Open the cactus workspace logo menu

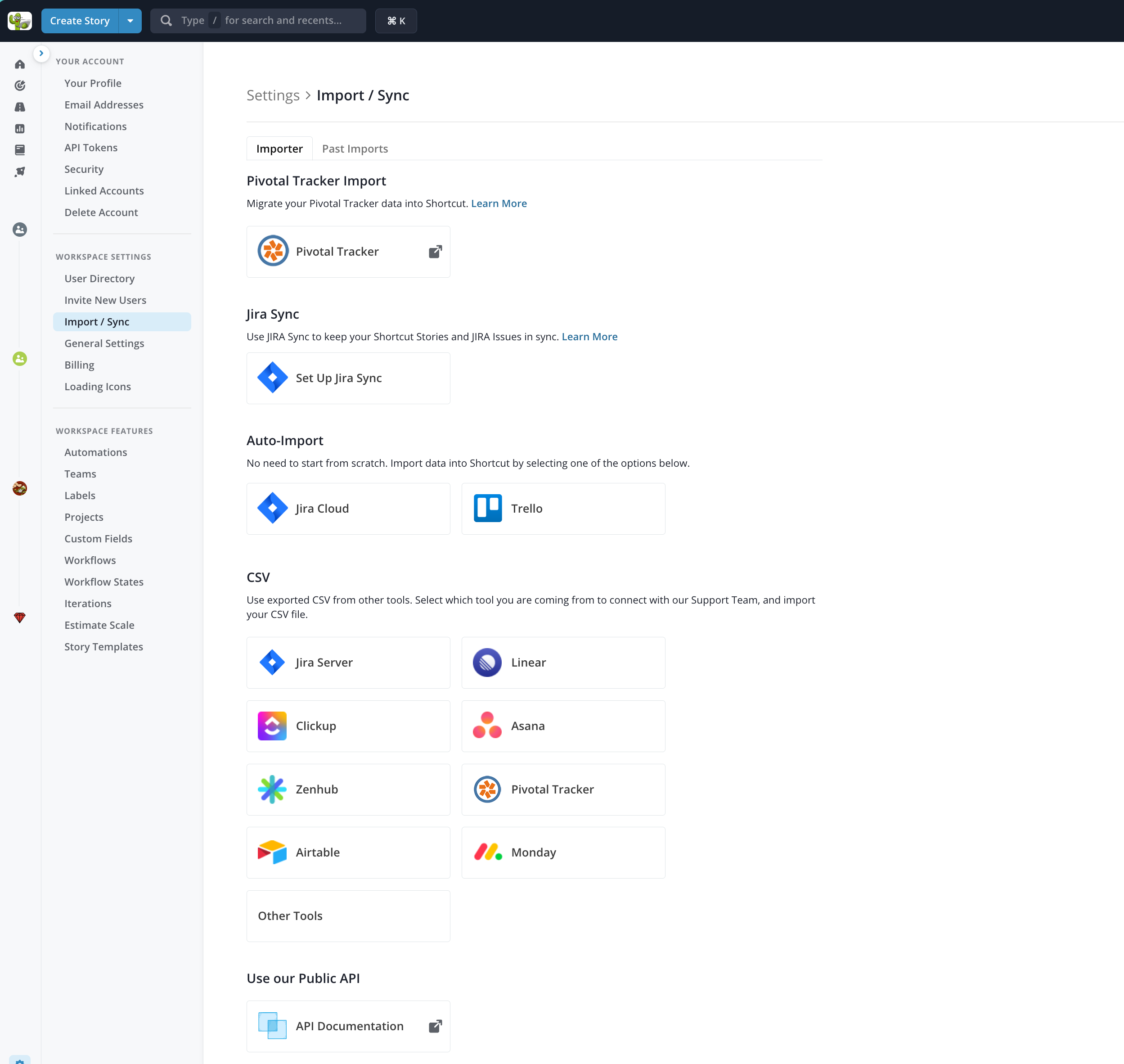20,20
